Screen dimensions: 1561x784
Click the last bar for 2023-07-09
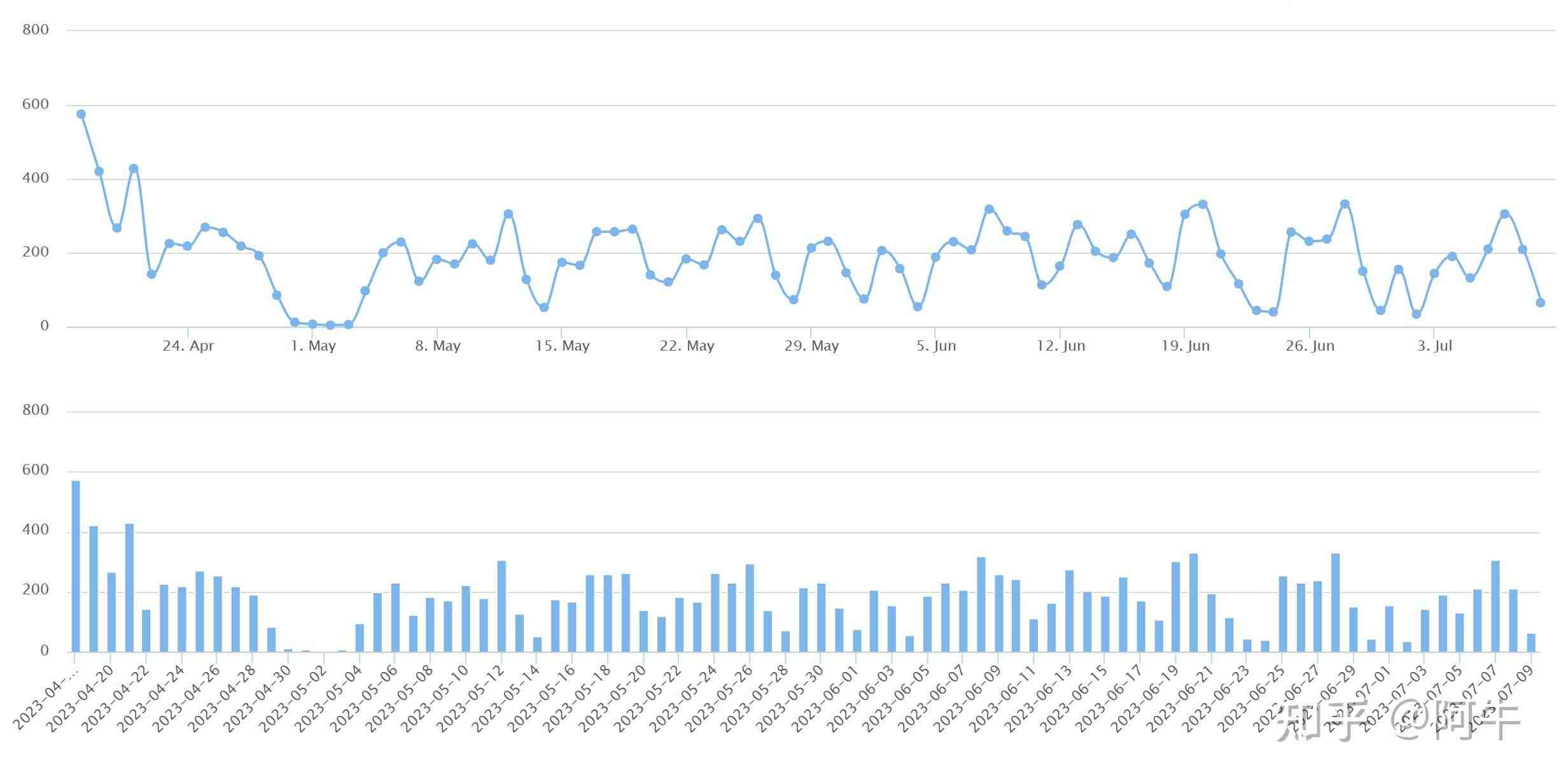point(1531,643)
